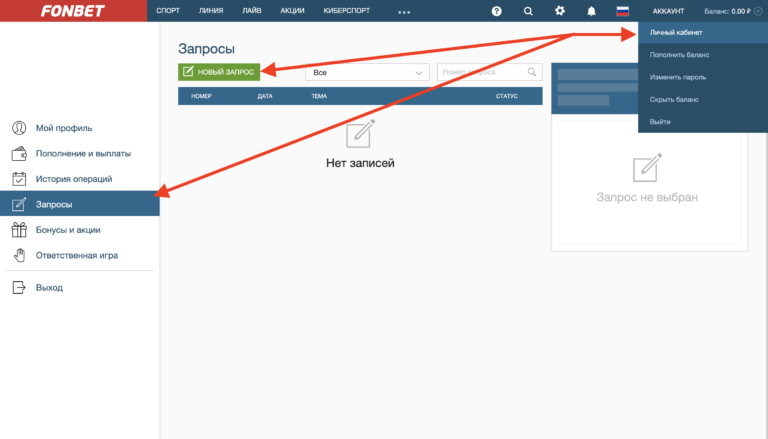Select Запросы in sidebar
Screen dimensions: 768x439
(x=80, y=204)
